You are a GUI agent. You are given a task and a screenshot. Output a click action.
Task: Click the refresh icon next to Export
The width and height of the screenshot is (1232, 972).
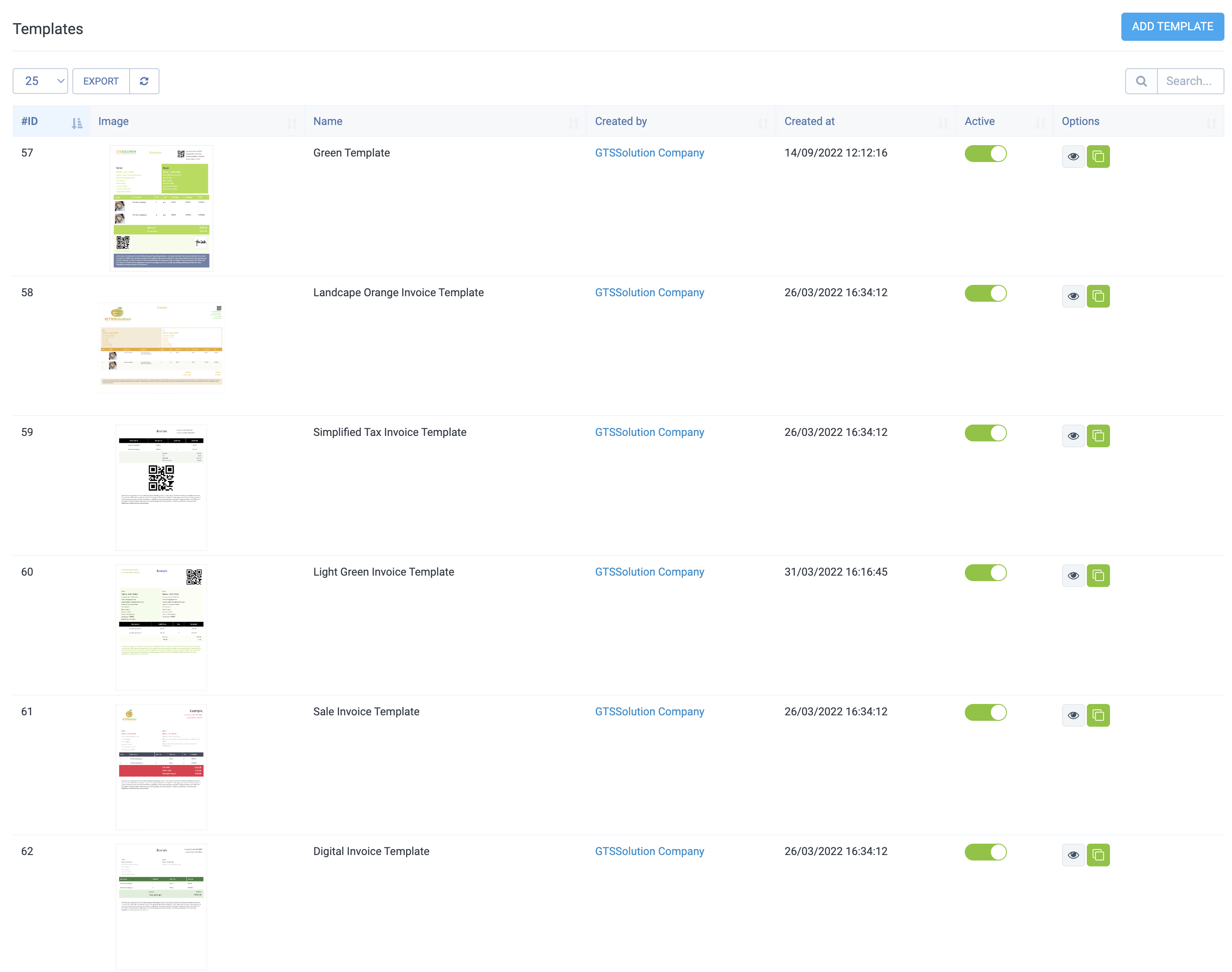click(x=144, y=81)
